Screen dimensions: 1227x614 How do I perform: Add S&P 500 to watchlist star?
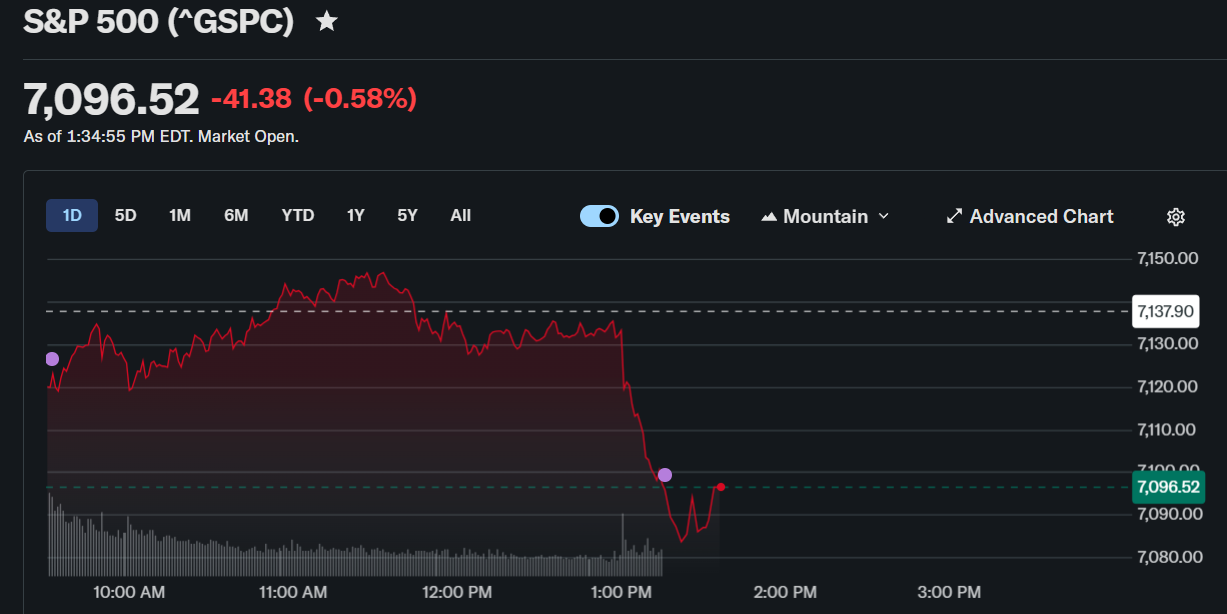point(327,21)
